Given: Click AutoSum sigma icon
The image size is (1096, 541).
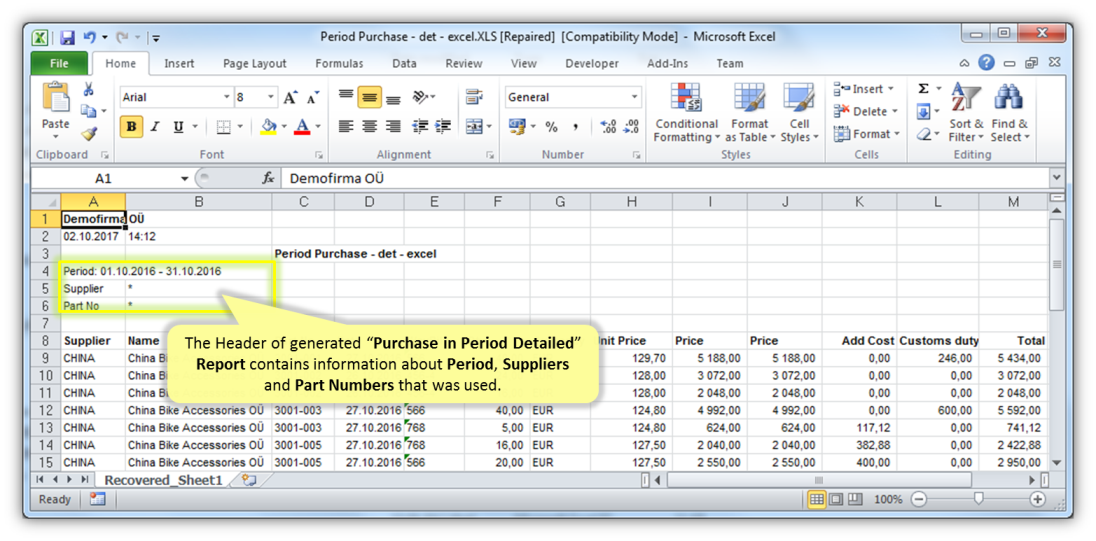Looking at the screenshot, I should 923,89.
